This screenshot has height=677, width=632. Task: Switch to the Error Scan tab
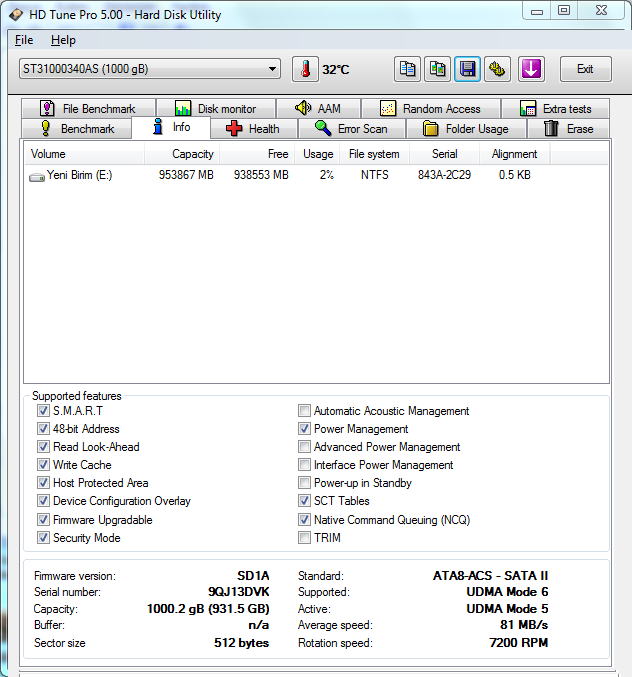(x=351, y=129)
